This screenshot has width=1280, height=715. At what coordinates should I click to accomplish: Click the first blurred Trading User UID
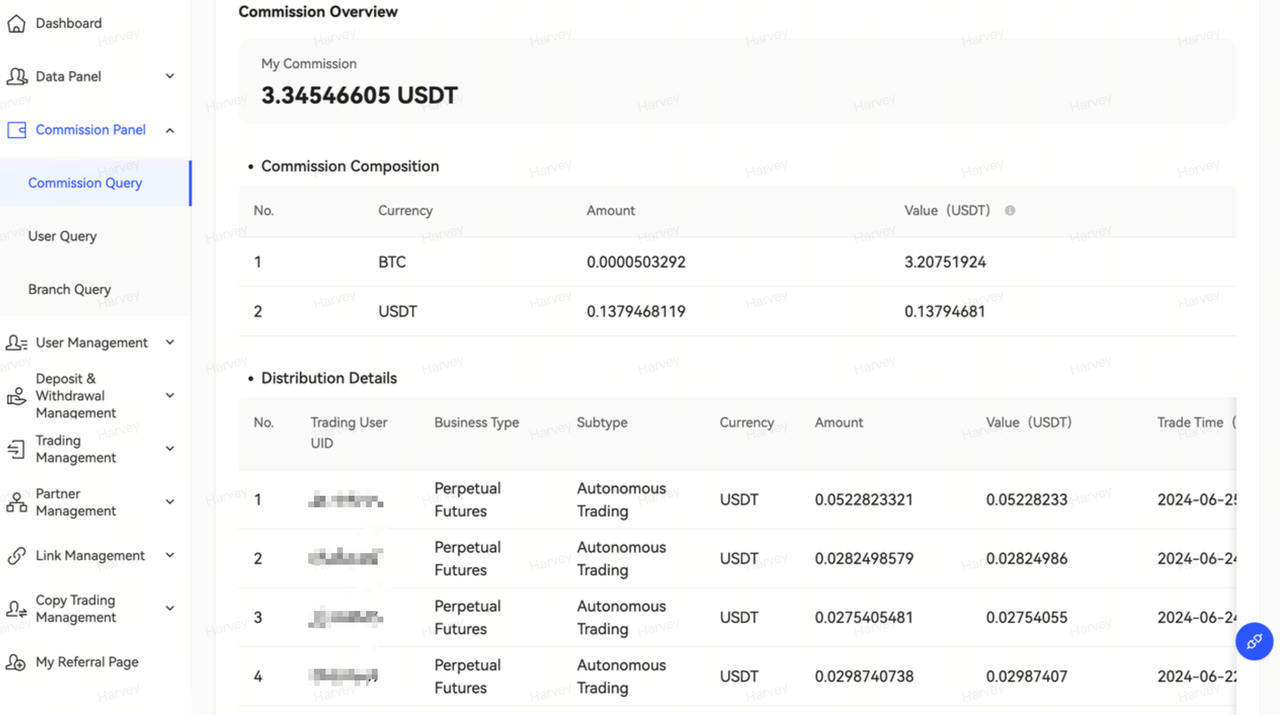pos(346,500)
